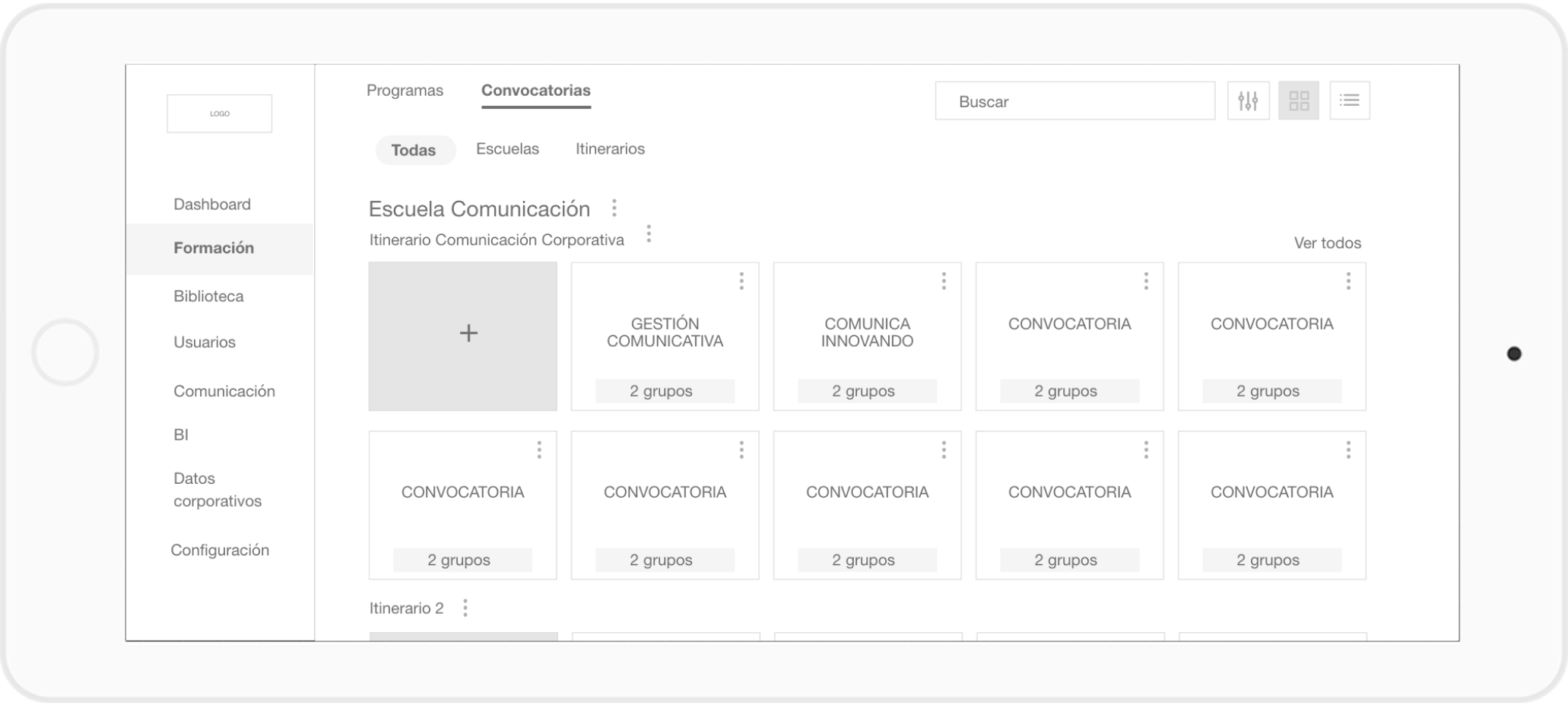Screen dimensions: 1568x706
Task: Switch to list view
Action: (1349, 100)
